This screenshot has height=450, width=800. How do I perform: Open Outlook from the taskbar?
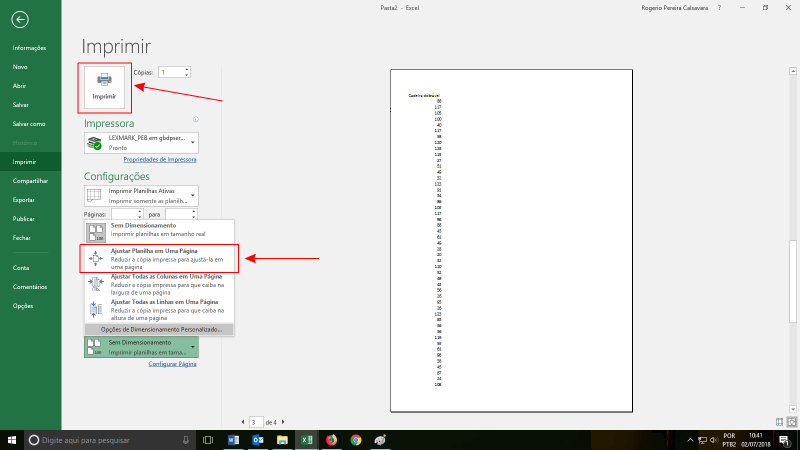pos(257,439)
